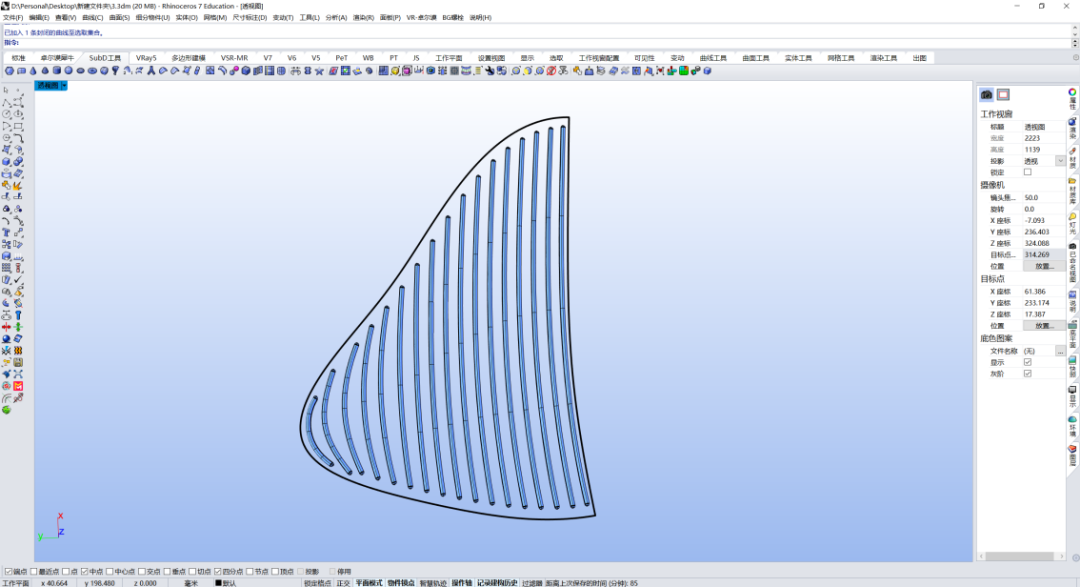This screenshot has height=587, width=1080.
Task: Click the arrow pointer tool in left sidebar
Action: point(6,90)
